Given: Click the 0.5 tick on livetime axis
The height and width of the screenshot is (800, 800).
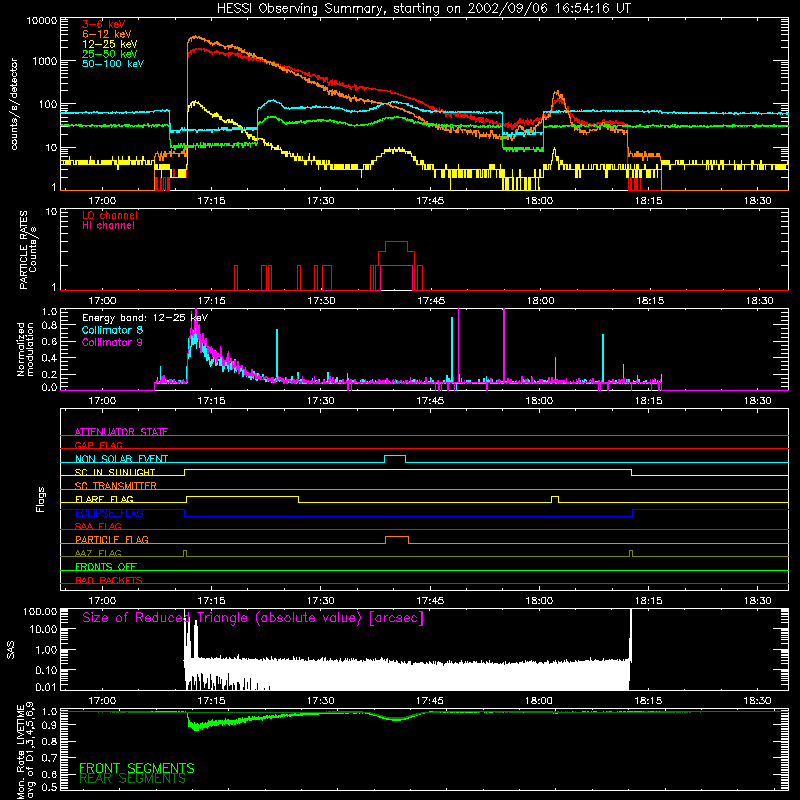Looking at the screenshot, I should pos(49,787).
